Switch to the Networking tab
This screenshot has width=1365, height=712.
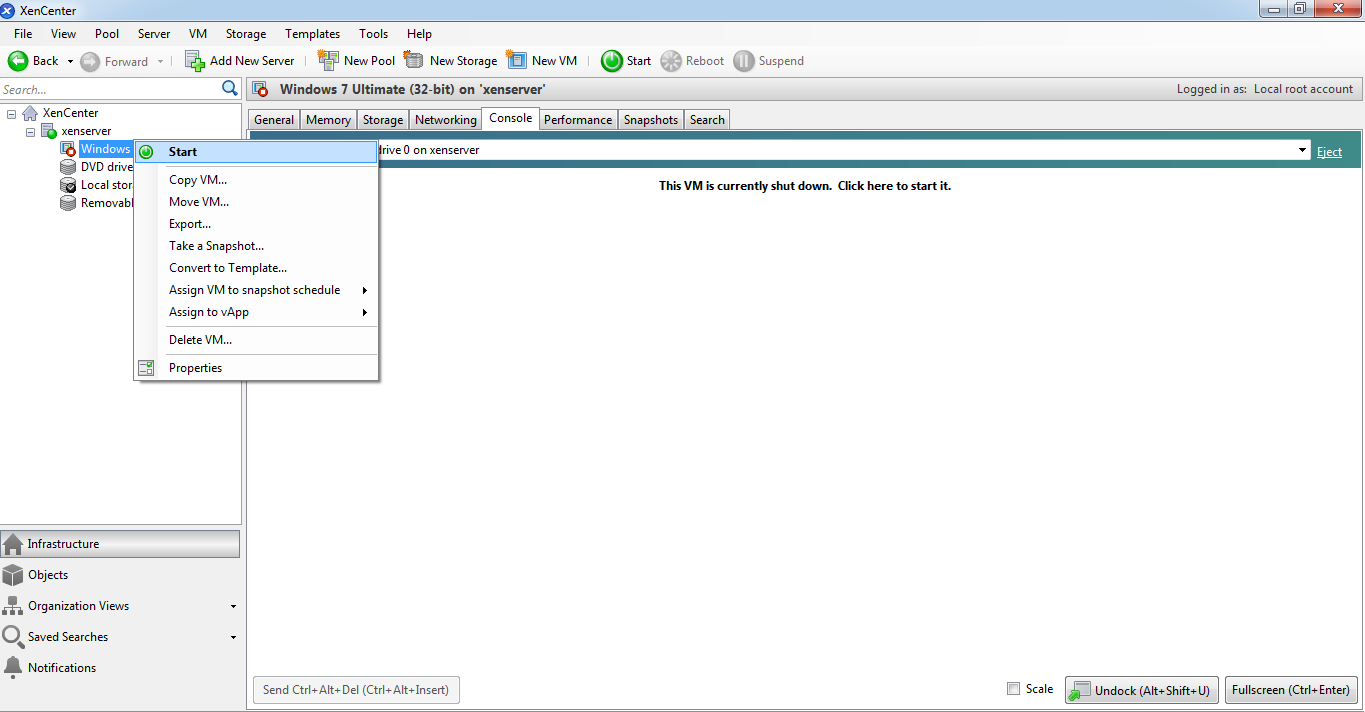click(x=446, y=120)
